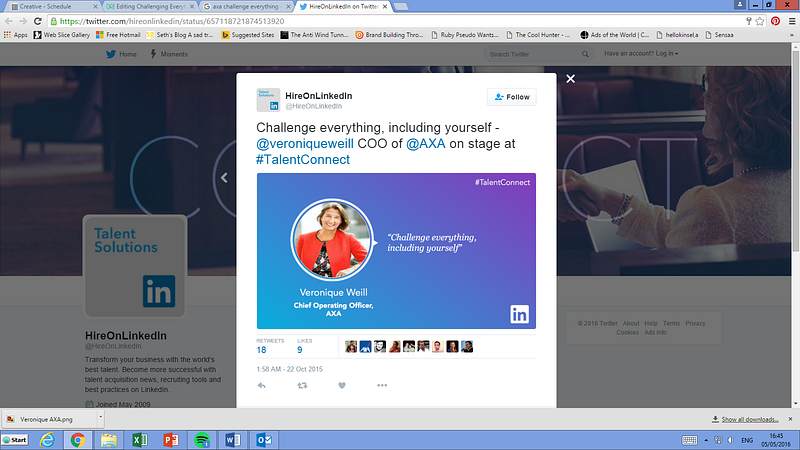Show previous tweet with left arrow
This screenshot has height=450, width=800.
224,178
